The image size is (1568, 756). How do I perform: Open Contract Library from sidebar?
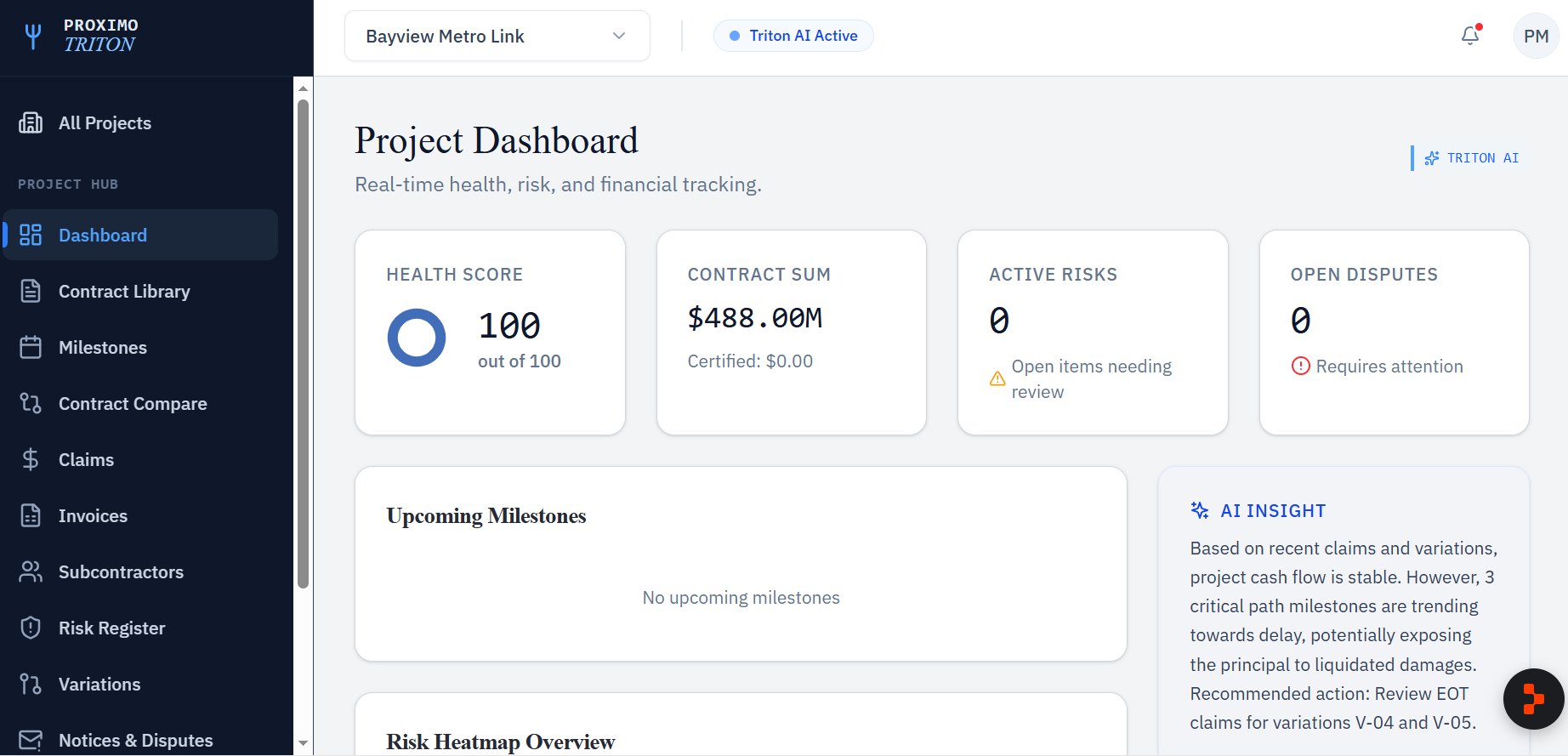point(140,292)
